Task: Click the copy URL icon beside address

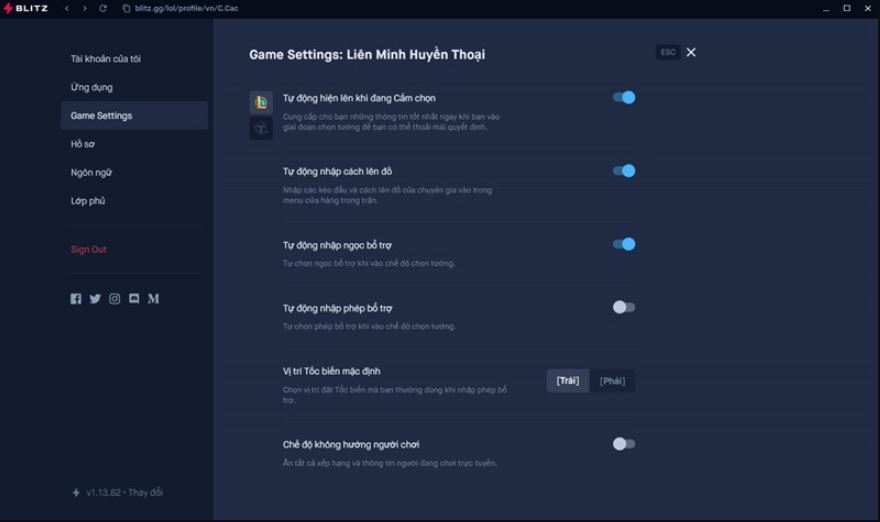Action: coord(126,8)
